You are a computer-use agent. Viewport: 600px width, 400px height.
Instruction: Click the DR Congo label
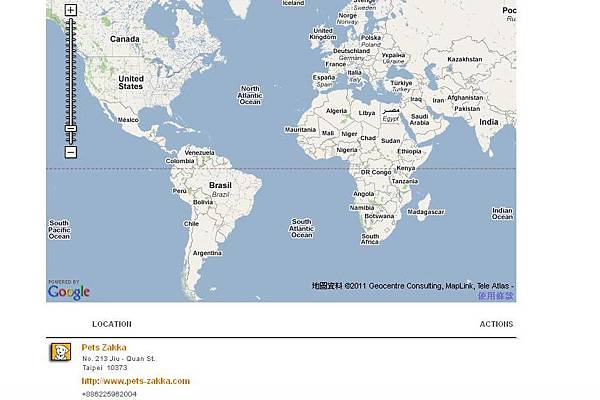(376, 172)
